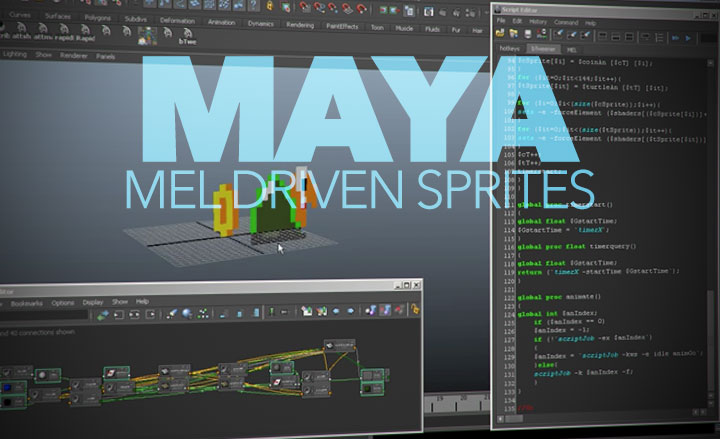Screen dimensions: 720x439
Task: Click the yellow padlock icon in status line
Action: coord(270,6)
